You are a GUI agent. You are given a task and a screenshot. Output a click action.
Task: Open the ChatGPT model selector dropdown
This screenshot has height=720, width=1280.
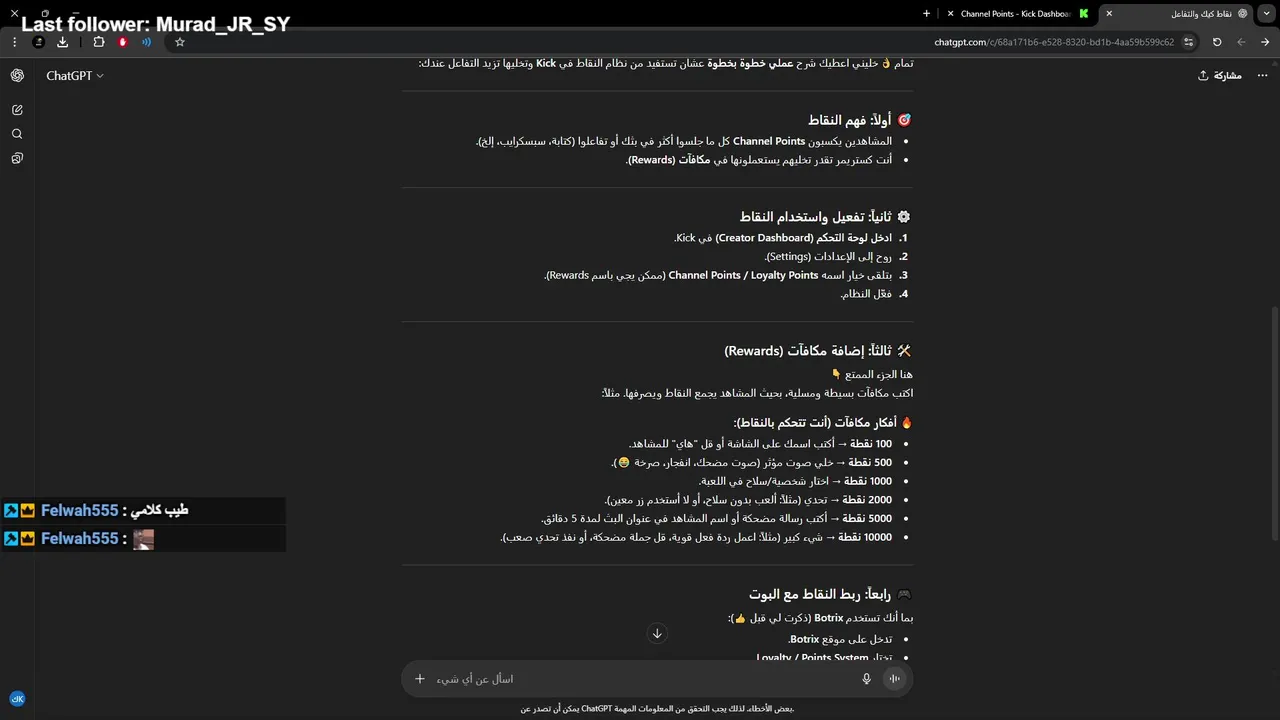pos(74,76)
